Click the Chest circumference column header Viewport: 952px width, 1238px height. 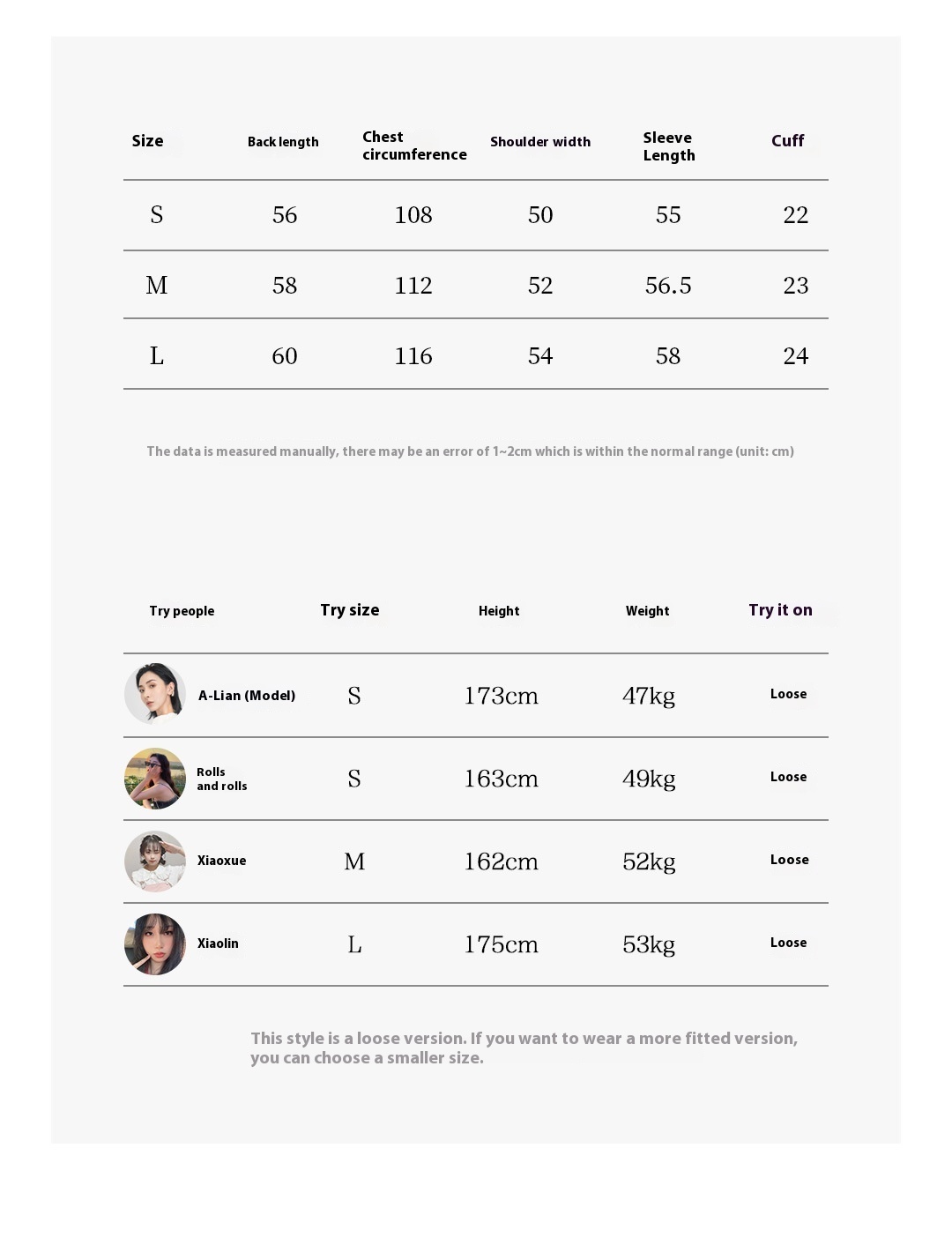coord(414,145)
